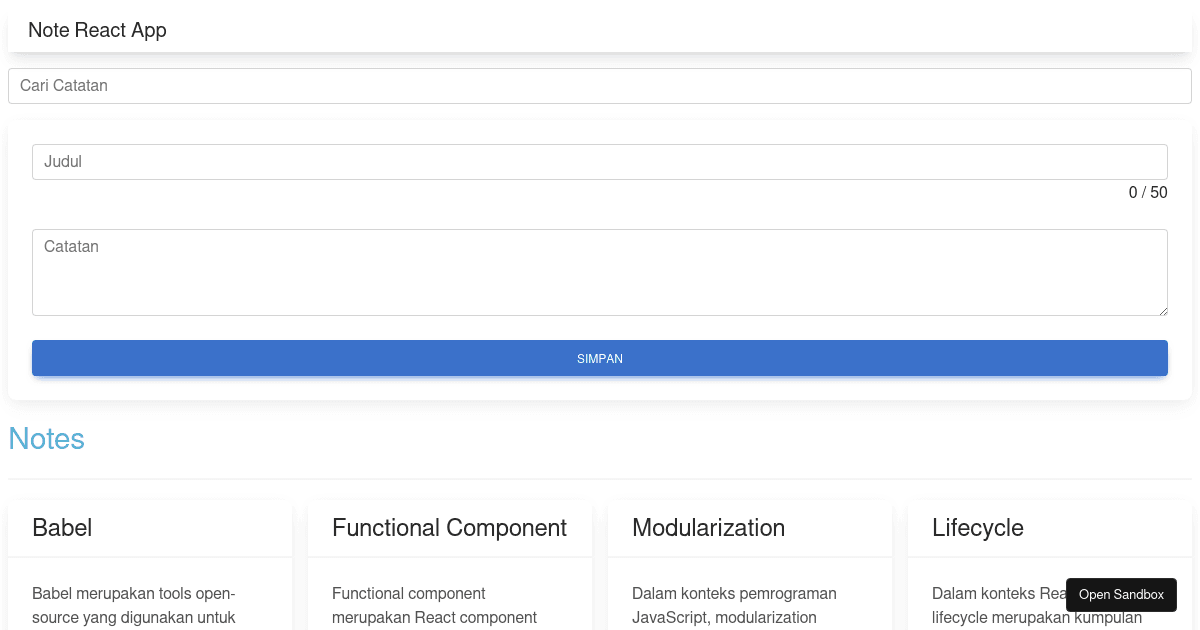1200x630 pixels.
Task: Select the Babel note card title
Action: [x=62, y=528]
